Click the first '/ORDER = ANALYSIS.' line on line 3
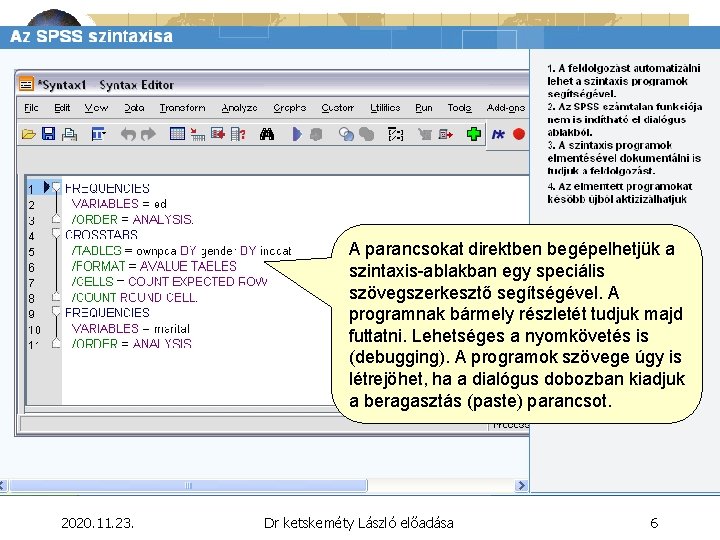720x540 pixels. pos(132,219)
